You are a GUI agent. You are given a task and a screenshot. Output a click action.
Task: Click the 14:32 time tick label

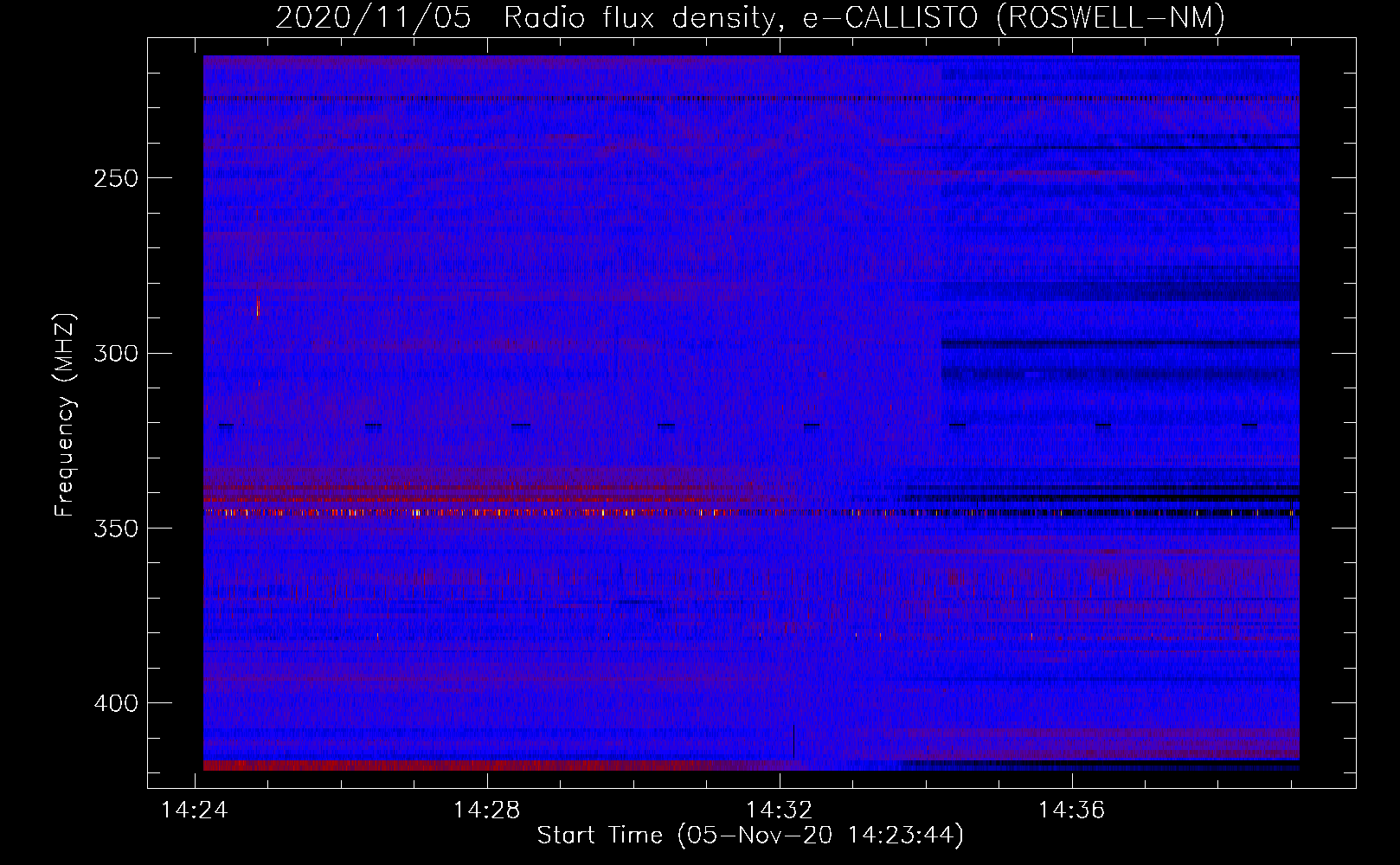pyautogui.click(x=780, y=811)
